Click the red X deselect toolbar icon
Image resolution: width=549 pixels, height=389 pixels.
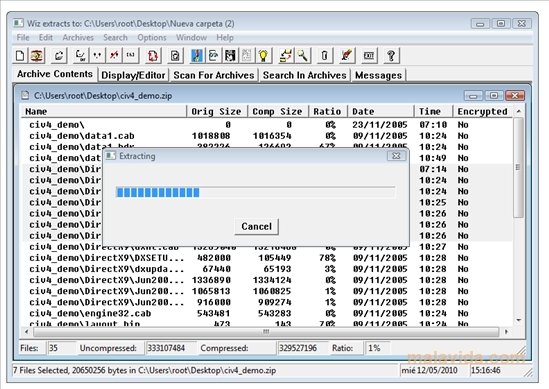(x=114, y=56)
